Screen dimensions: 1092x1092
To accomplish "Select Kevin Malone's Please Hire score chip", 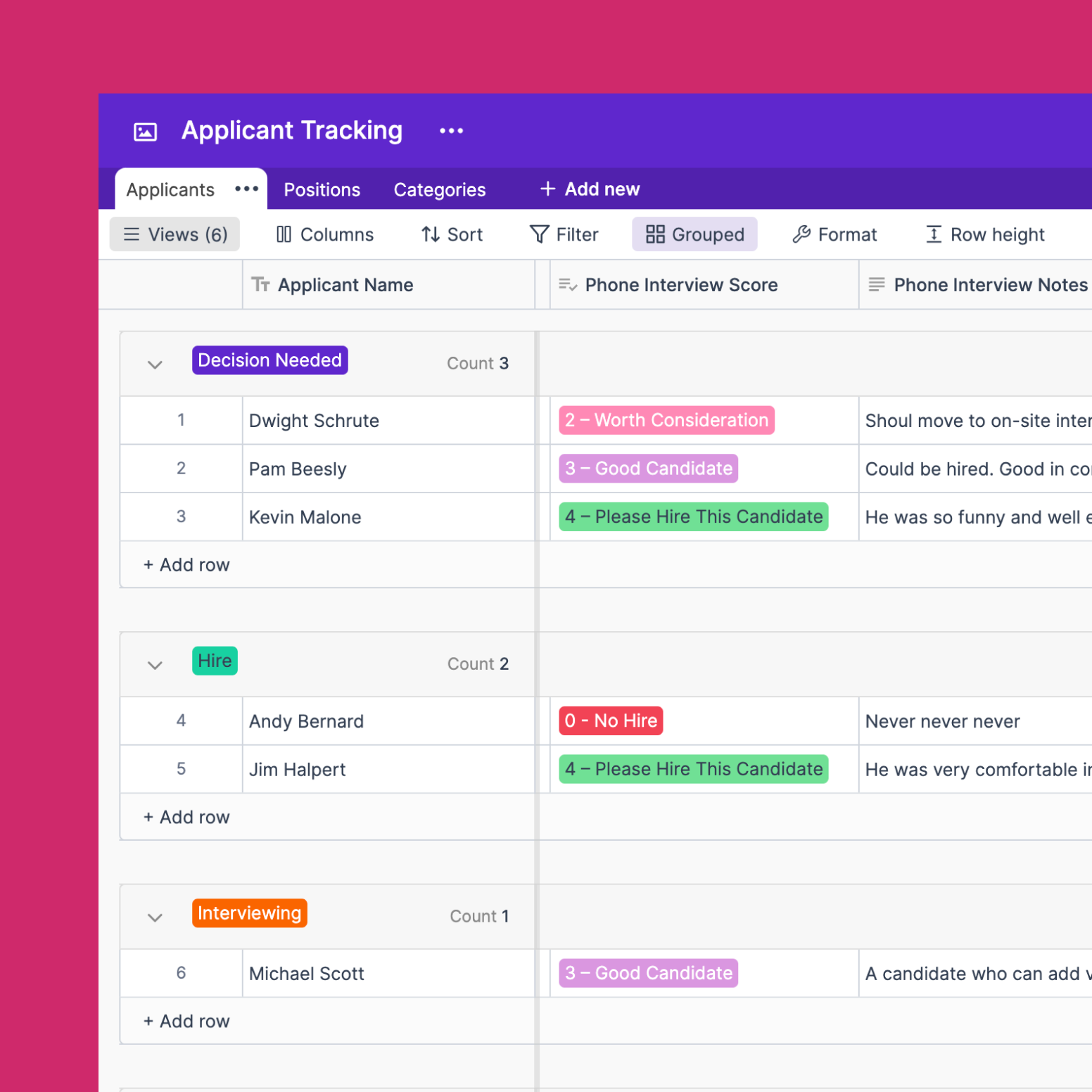I will 692,516.
